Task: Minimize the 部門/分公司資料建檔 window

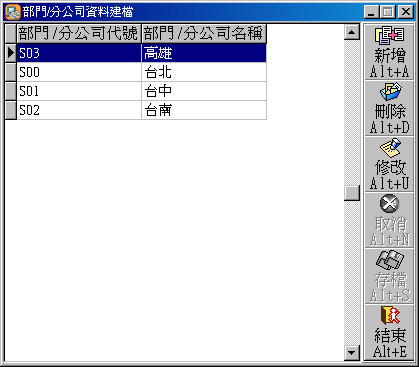Action: (372, 12)
